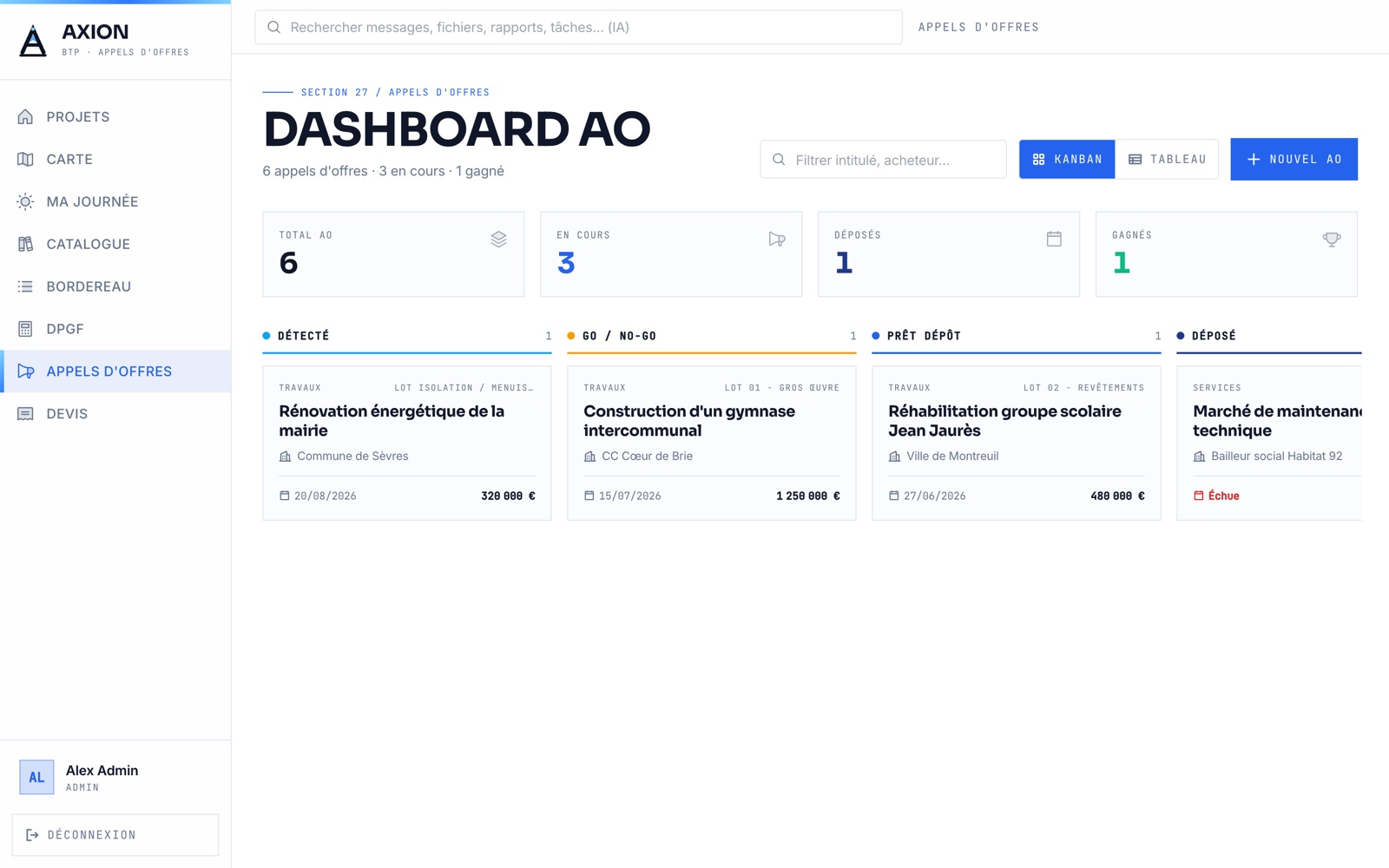Click the red Échue calendar icon
The image size is (1389, 868).
pos(1198,496)
